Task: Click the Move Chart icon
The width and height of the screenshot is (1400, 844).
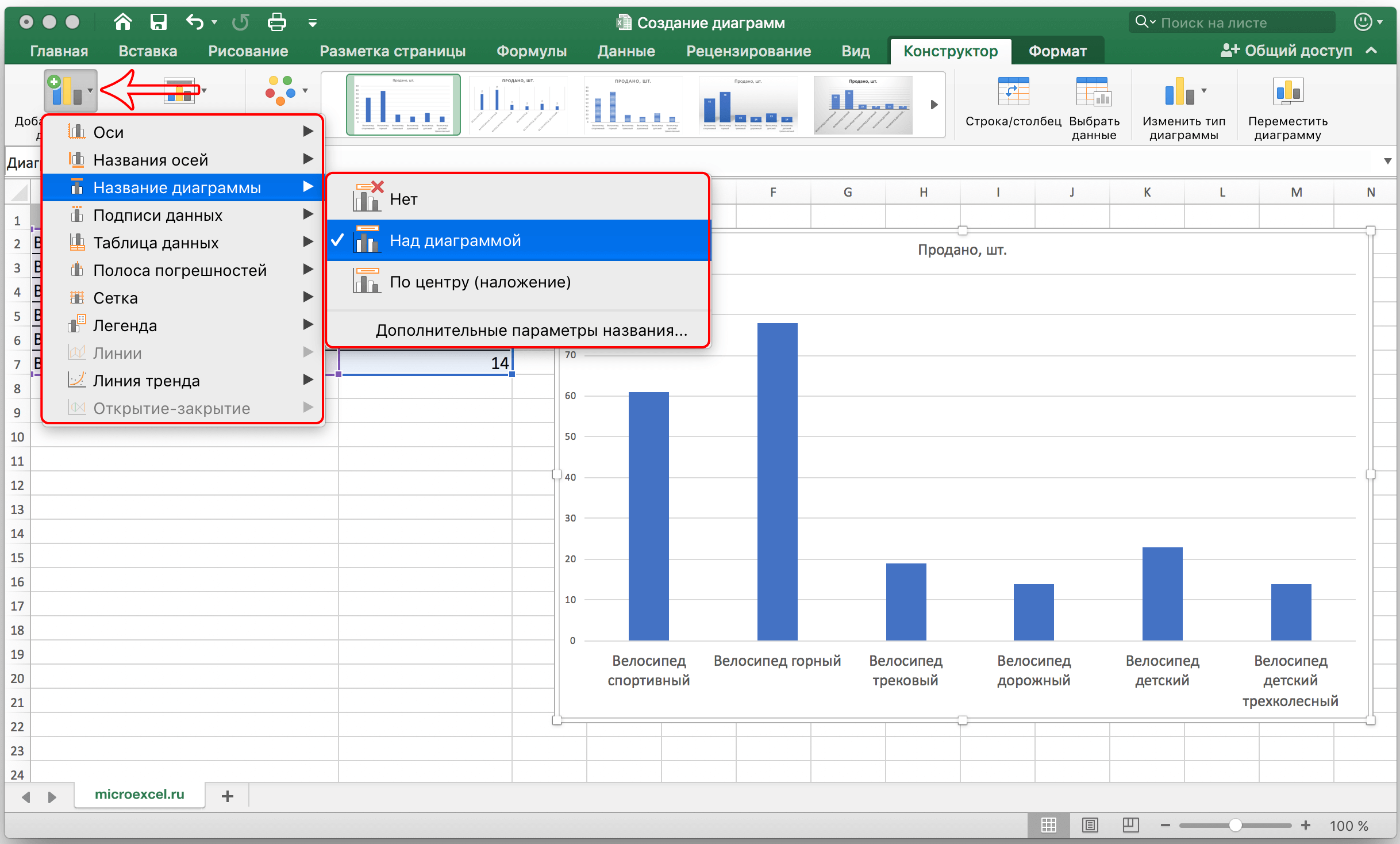Action: 1287,92
